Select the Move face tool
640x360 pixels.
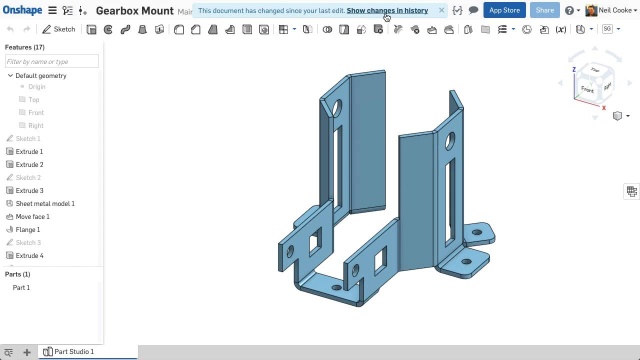pyautogui.click(x=432, y=29)
